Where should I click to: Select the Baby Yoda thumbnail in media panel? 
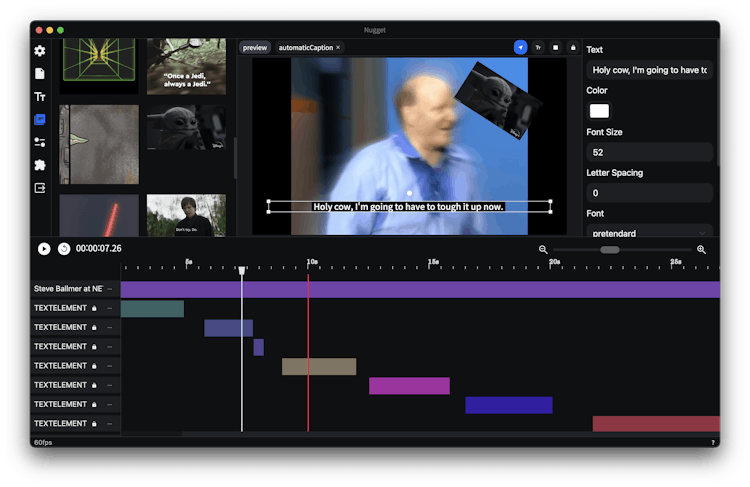point(187,127)
